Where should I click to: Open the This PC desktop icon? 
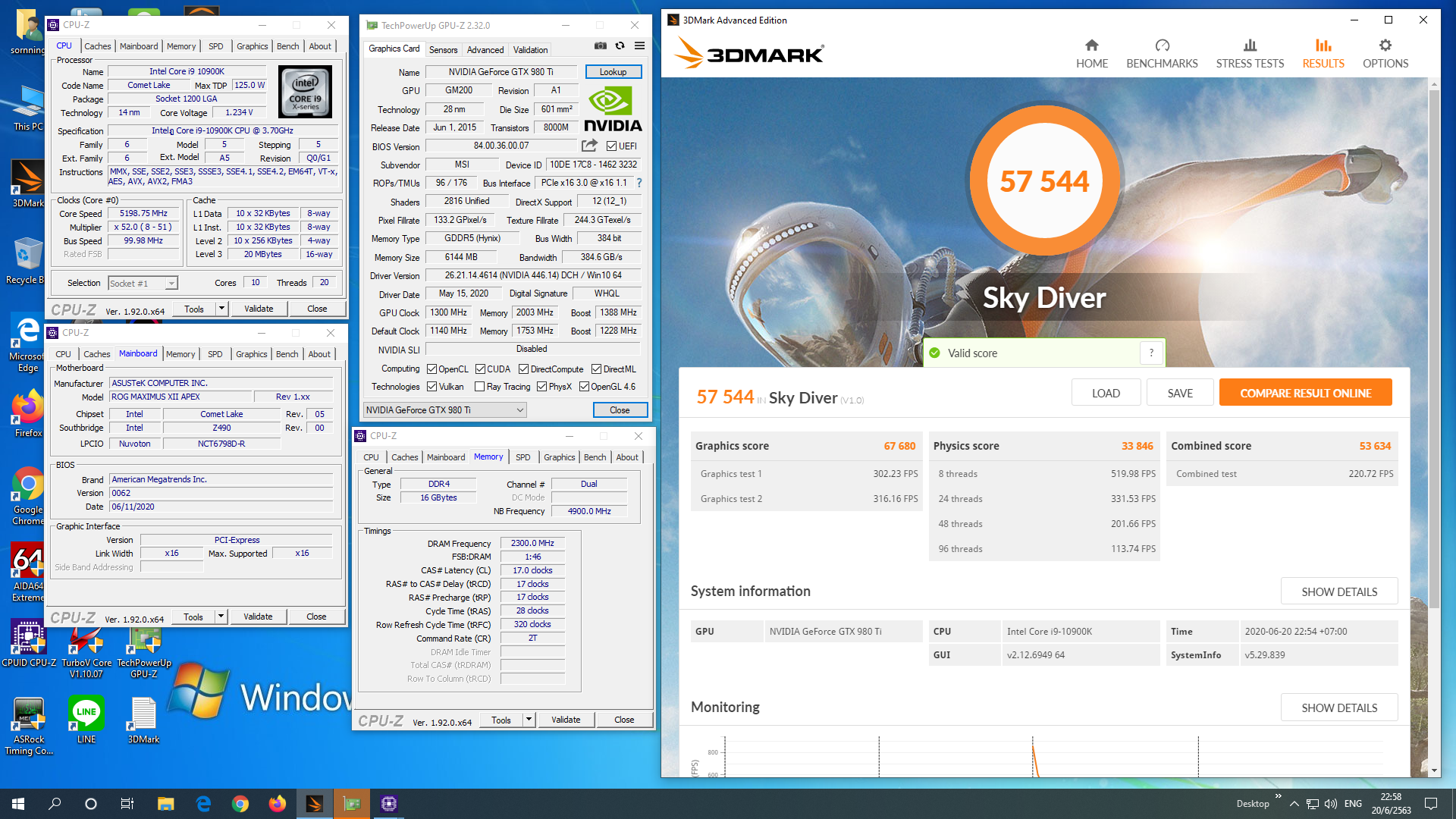coord(28,108)
